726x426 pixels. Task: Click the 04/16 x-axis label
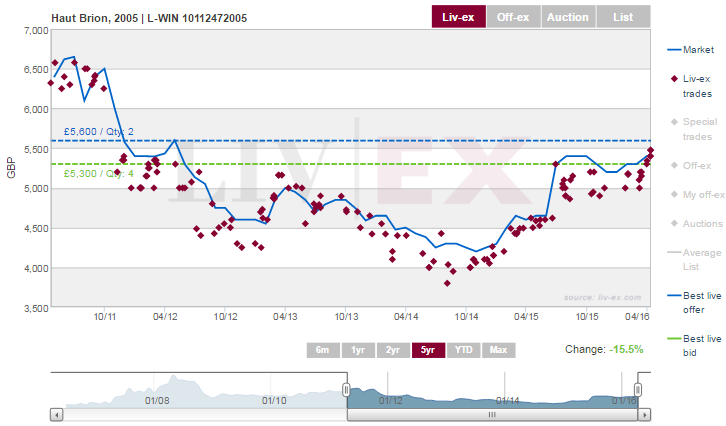pos(637,317)
